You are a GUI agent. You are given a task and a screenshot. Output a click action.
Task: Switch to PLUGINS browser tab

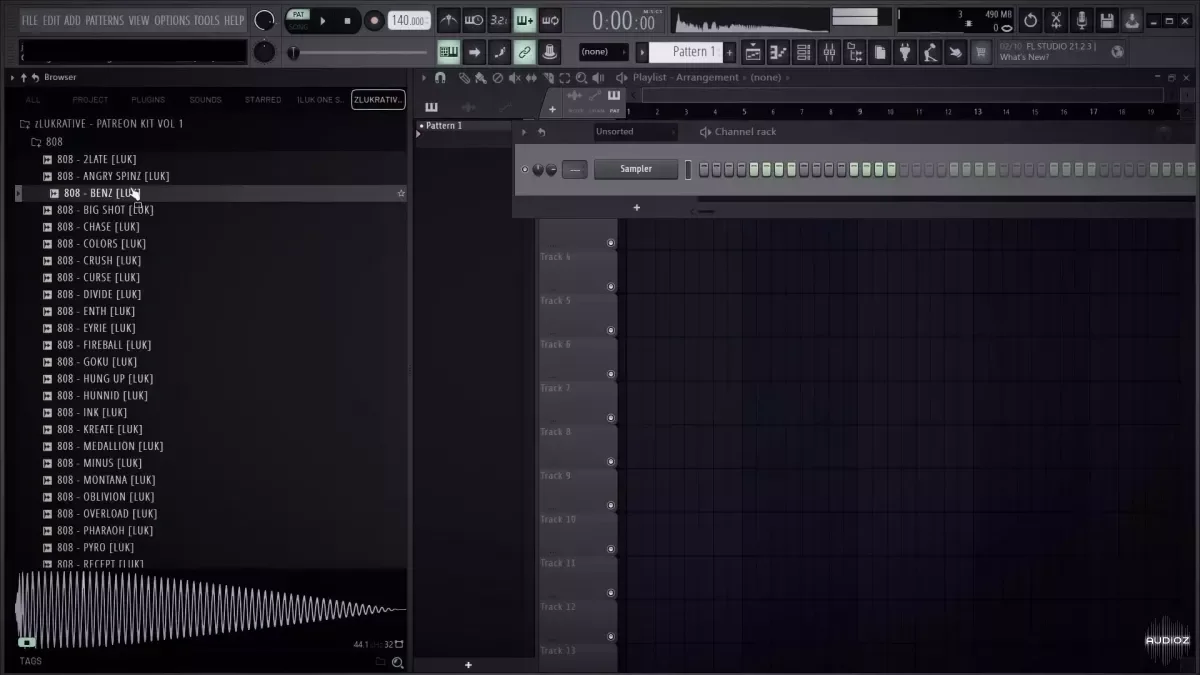click(148, 100)
